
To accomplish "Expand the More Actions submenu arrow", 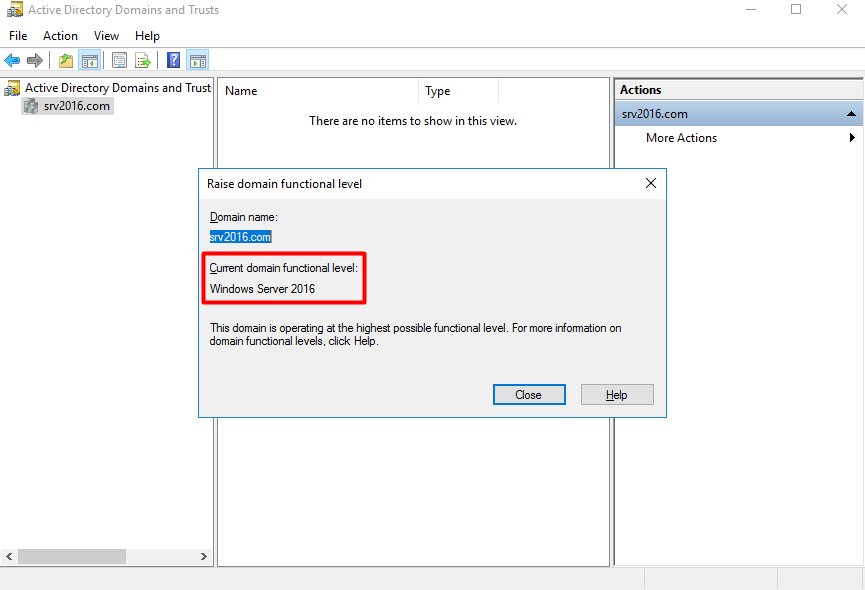I will pyautogui.click(x=852, y=138).
